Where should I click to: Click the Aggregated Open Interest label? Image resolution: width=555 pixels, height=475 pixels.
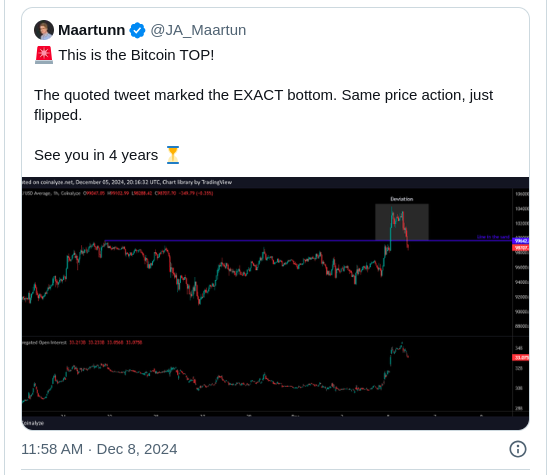click(x=44, y=342)
